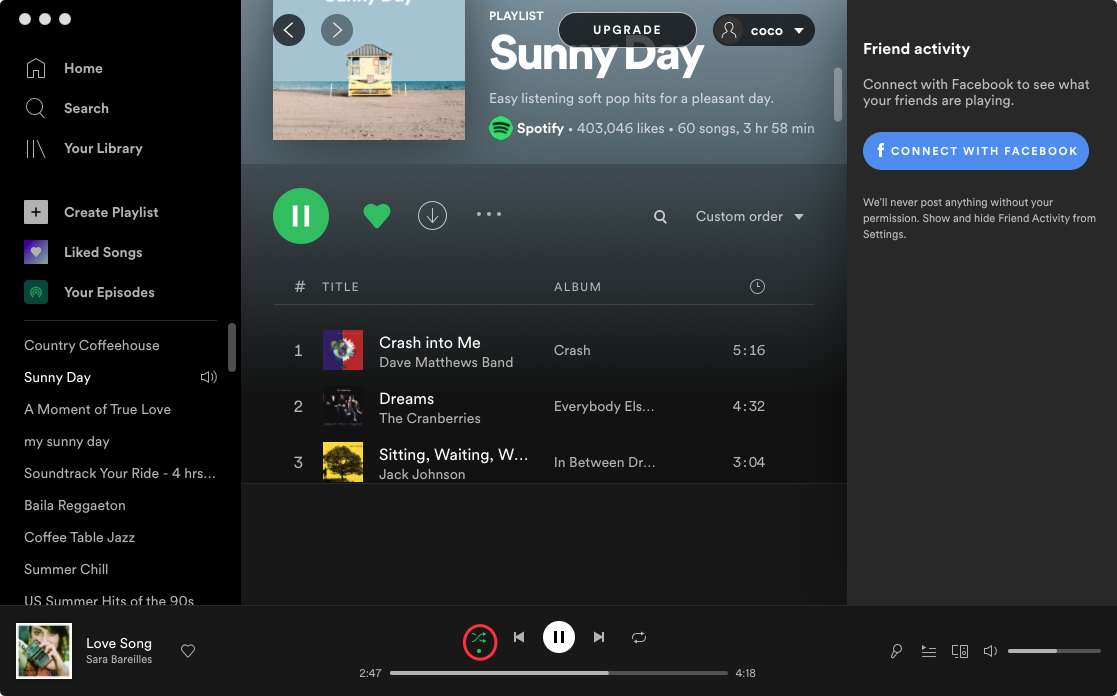
Task: Open the Summer Chill playlist
Action: tap(66, 570)
